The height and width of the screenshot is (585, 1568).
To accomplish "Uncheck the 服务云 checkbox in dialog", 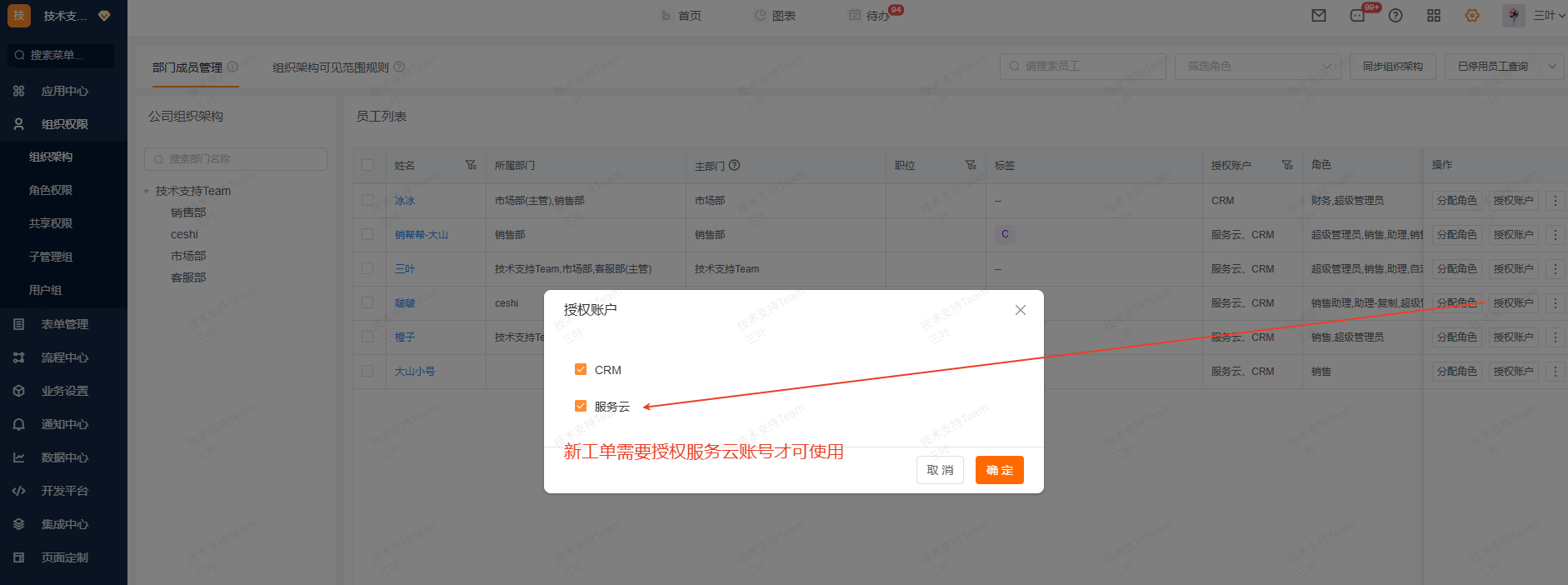I will (581, 406).
